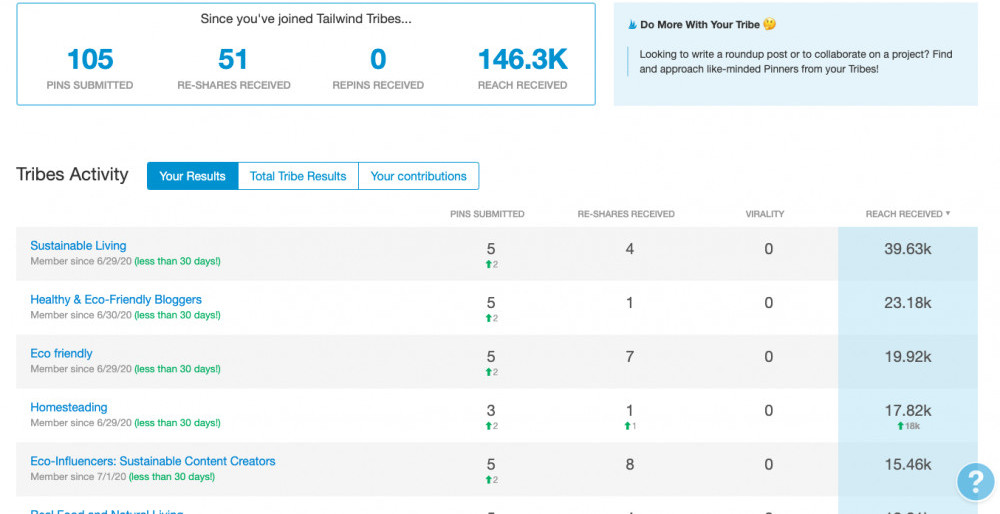The height and width of the screenshot is (514, 1000).
Task: Click the green 18k increase indicator
Action: (908, 426)
